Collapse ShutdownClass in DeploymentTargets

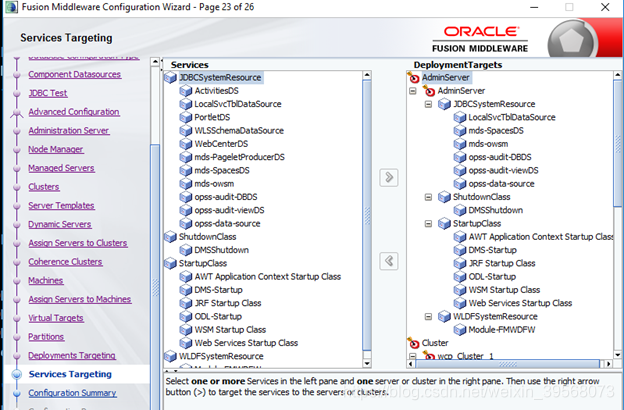[428, 197]
